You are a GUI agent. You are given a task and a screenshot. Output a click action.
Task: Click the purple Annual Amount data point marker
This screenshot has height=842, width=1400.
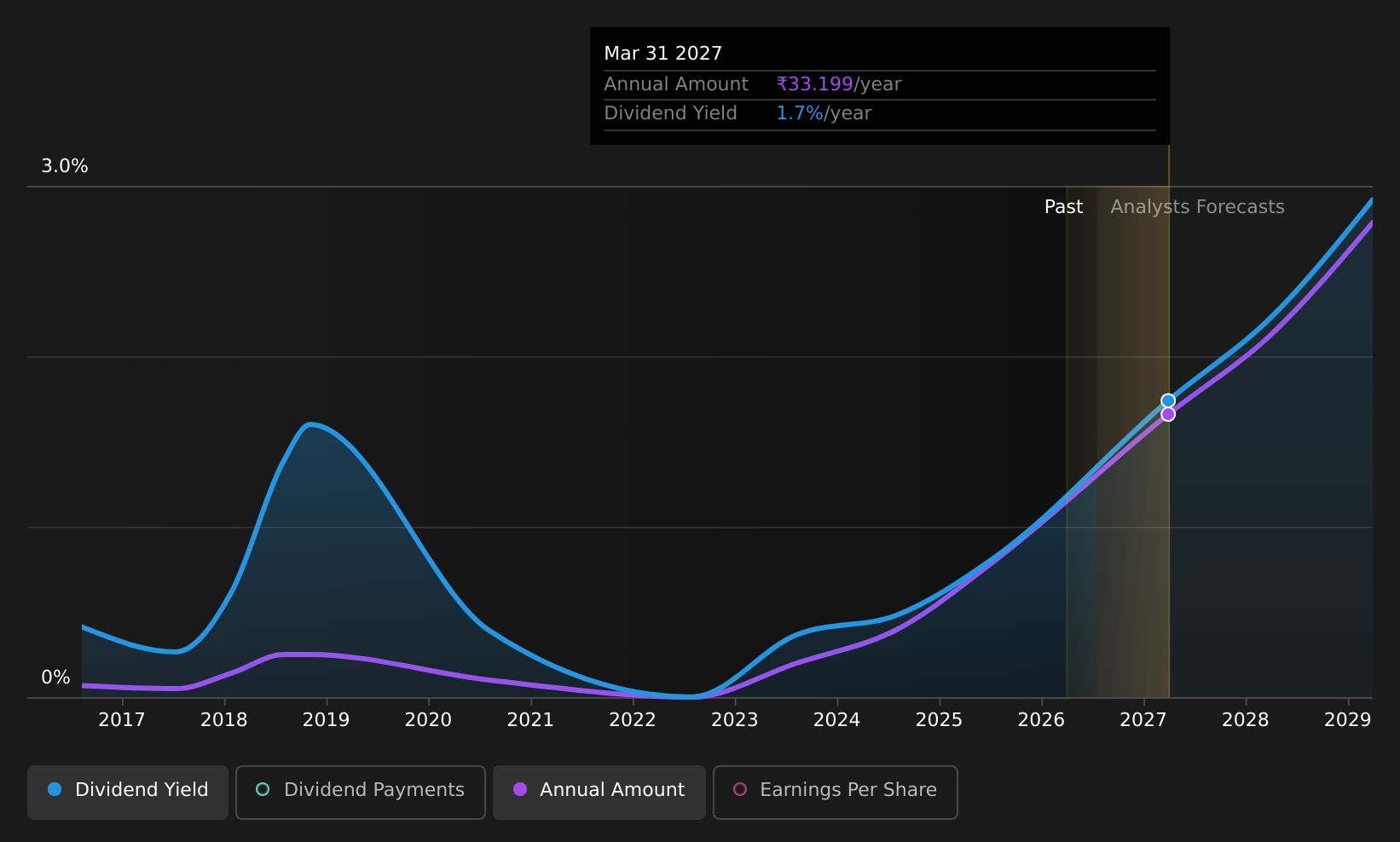[x=1168, y=414]
